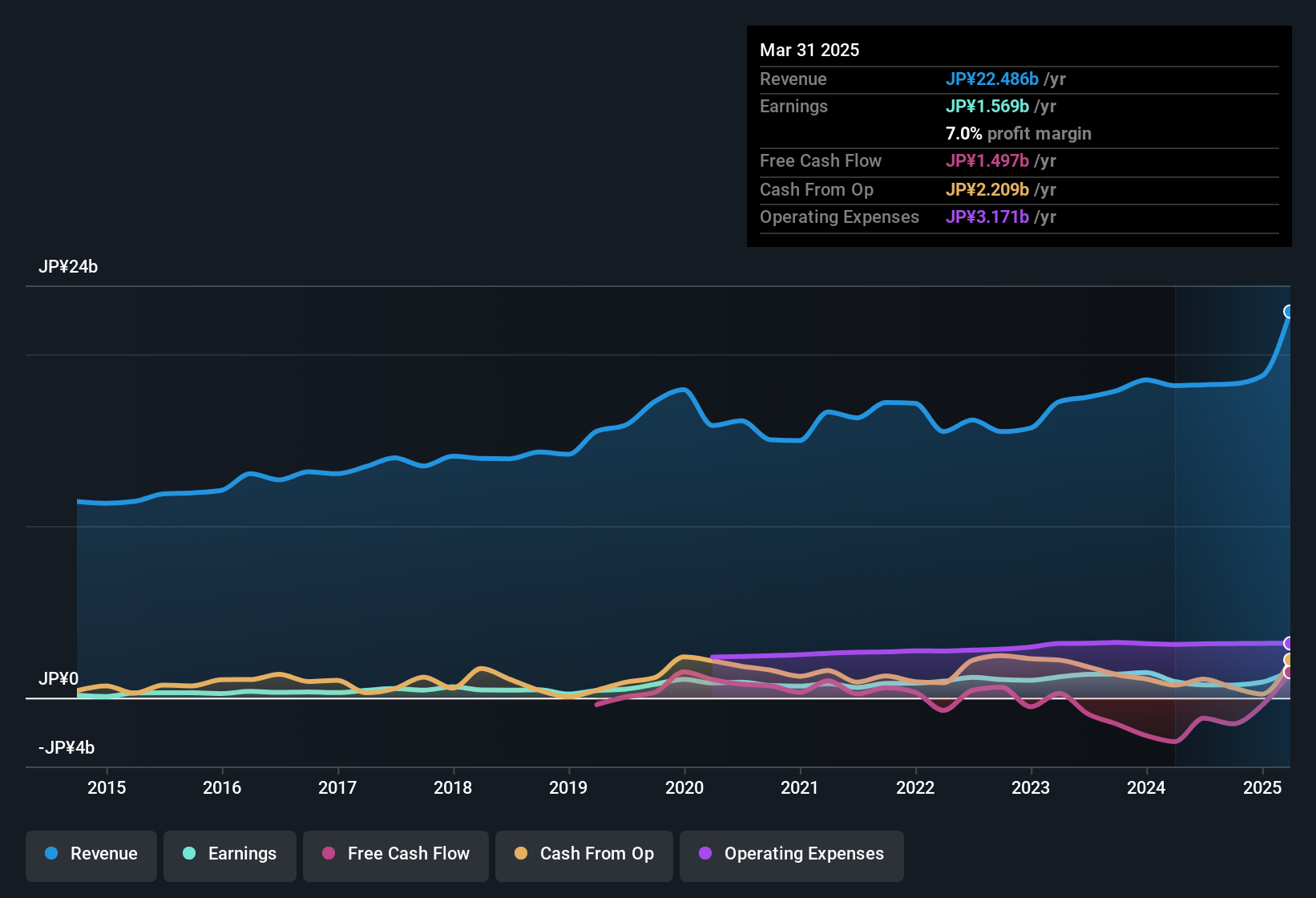Click the 2017 x-axis label
1316x898 pixels.
click(x=337, y=787)
